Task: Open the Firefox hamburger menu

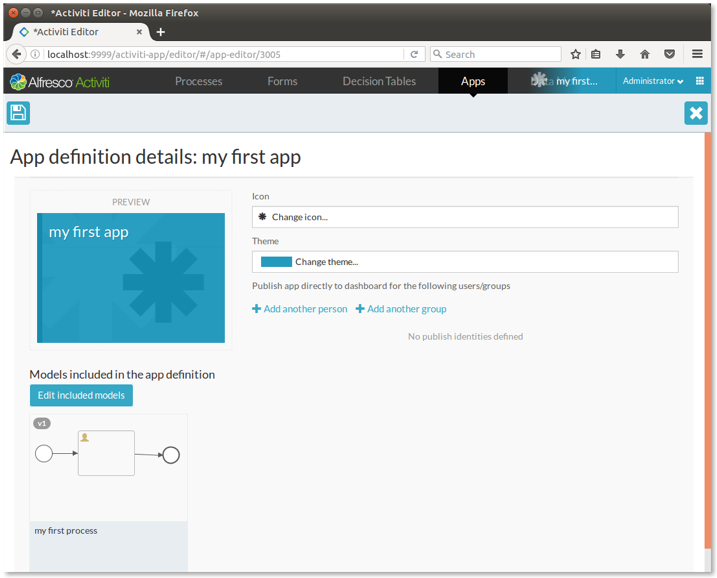Action: tap(697, 54)
